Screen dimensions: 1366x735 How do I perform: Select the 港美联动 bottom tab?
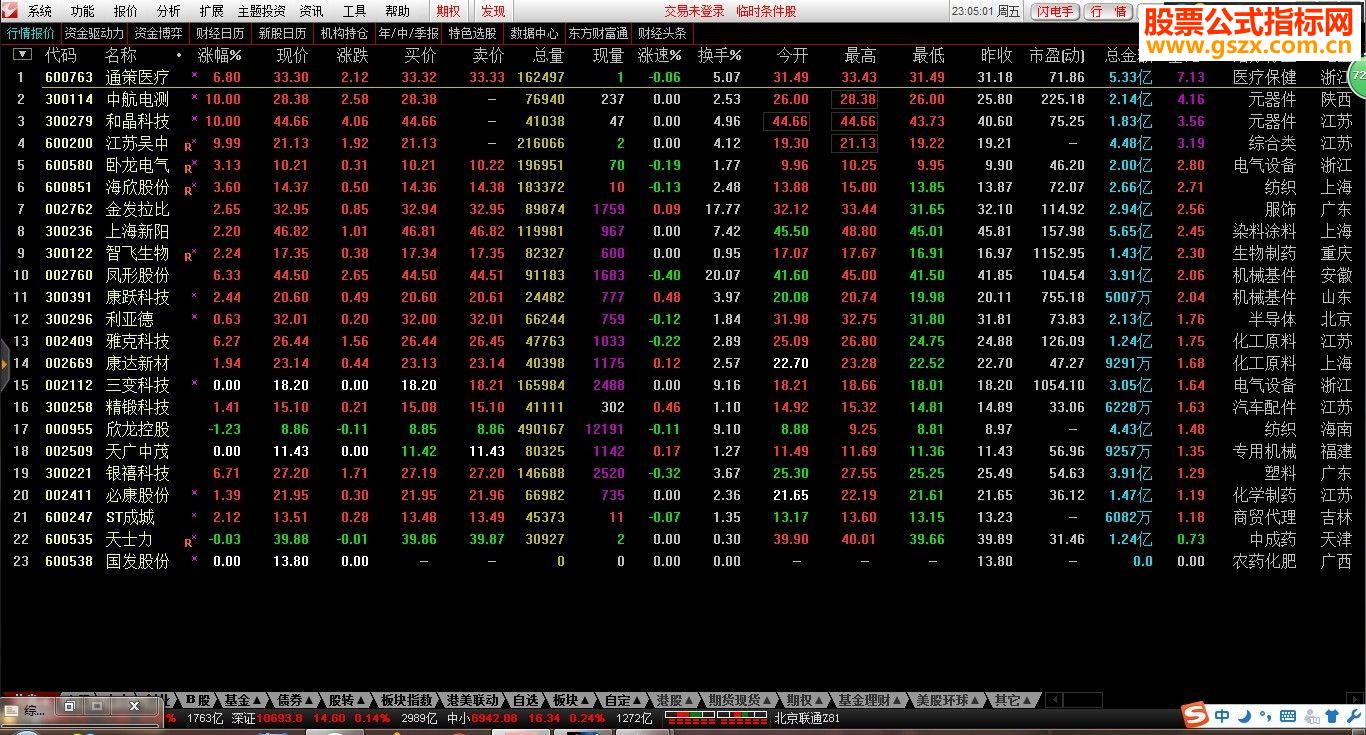[x=472, y=700]
